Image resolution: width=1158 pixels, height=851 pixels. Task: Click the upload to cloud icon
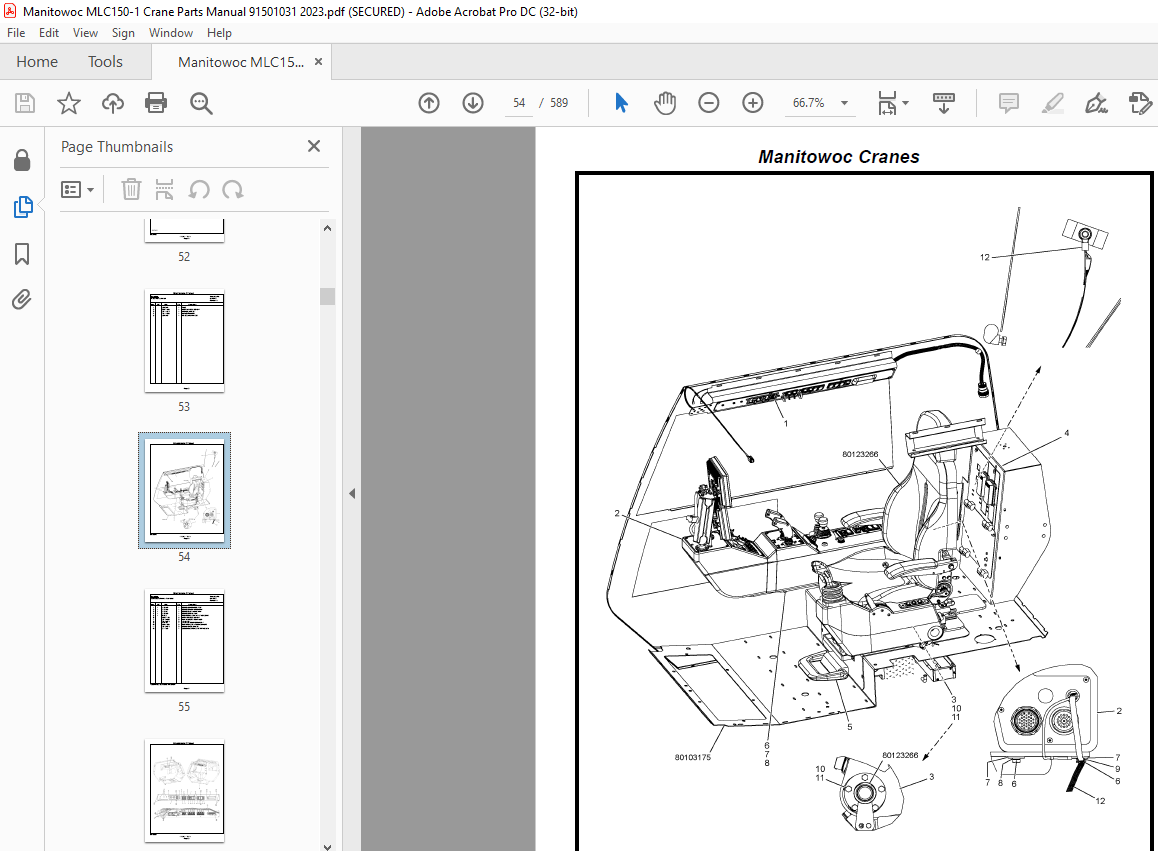(112, 103)
